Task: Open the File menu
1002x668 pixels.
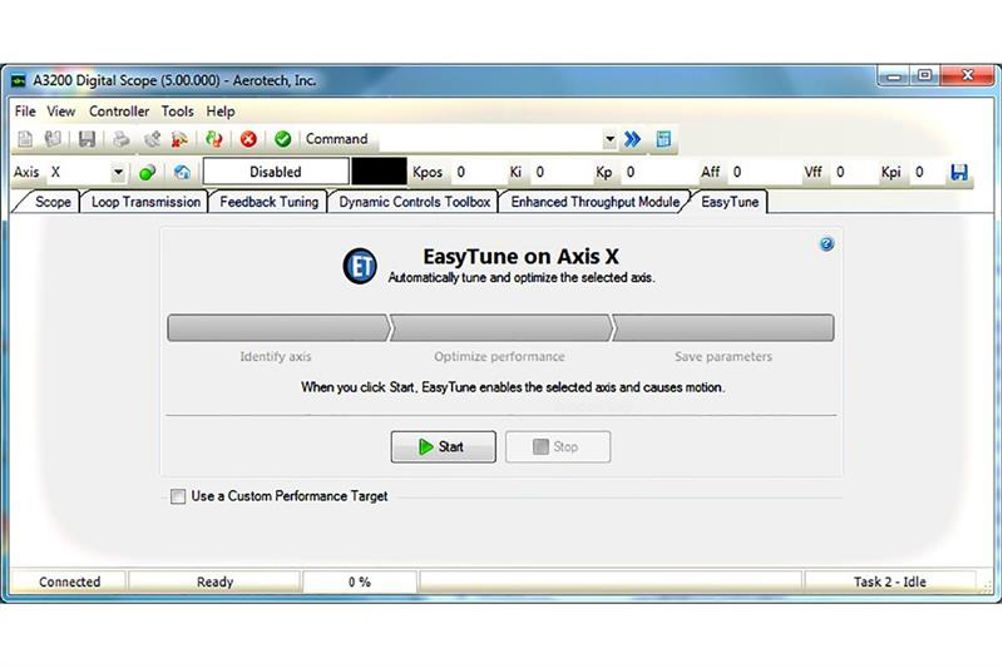Action: tap(26, 111)
